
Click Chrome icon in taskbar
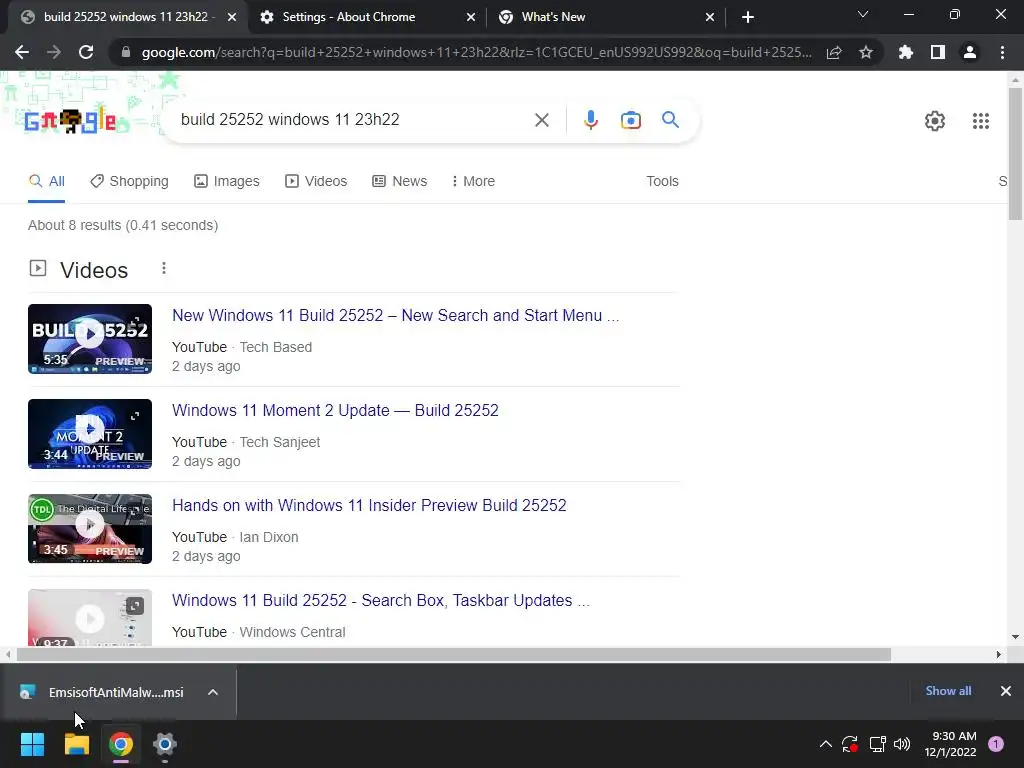click(x=121, y=744)
